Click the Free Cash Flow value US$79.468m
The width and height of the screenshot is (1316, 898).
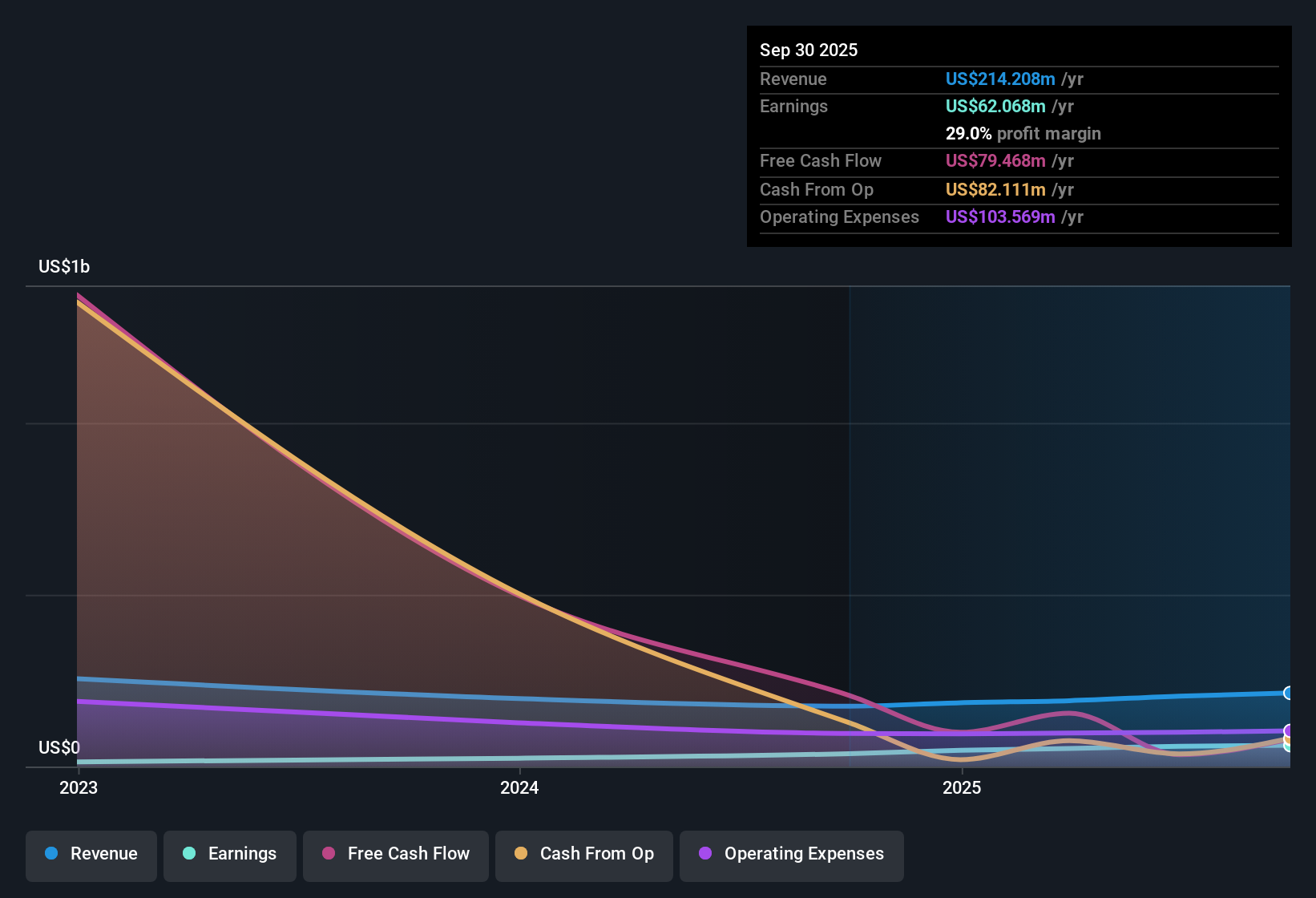tap(995, 160)
